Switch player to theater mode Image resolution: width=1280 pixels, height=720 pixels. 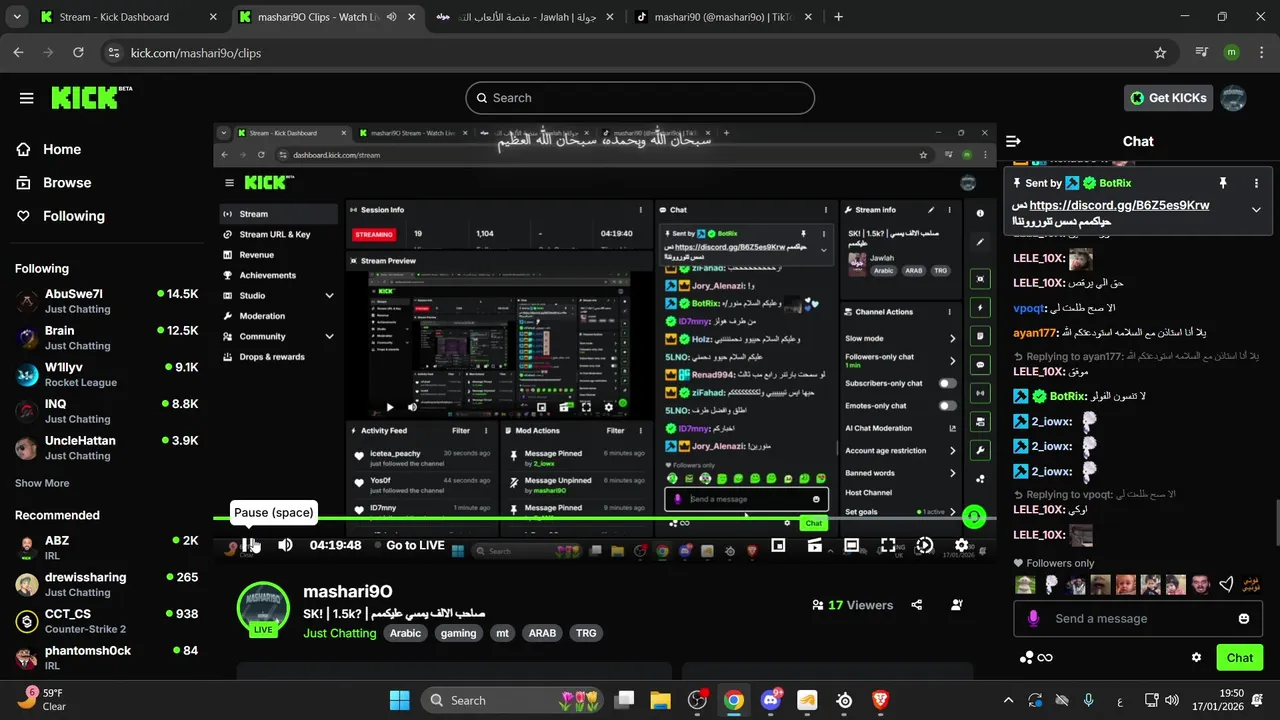(x=851, y=545)
